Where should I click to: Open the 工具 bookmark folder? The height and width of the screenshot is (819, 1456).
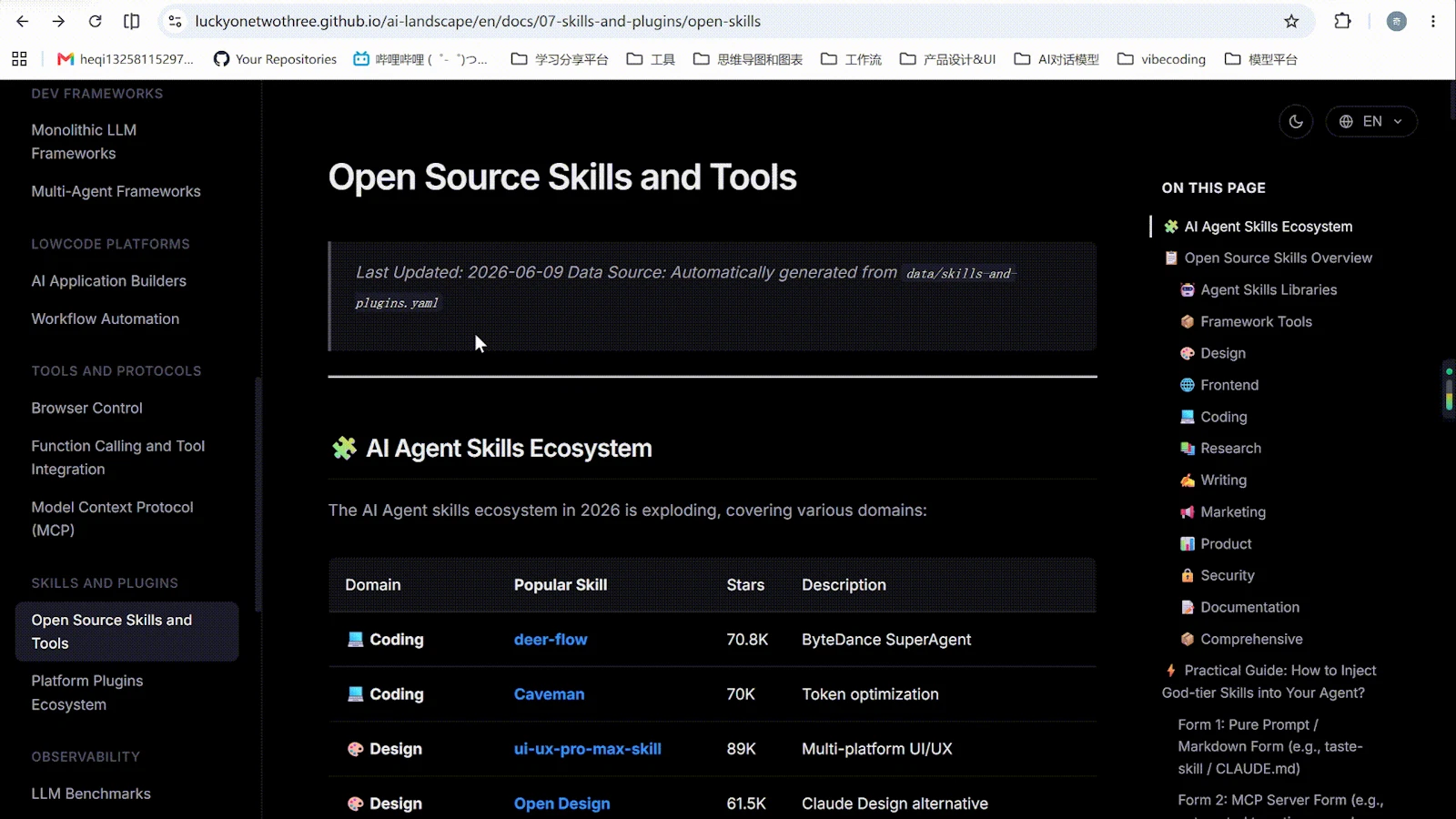coord(651,59)
